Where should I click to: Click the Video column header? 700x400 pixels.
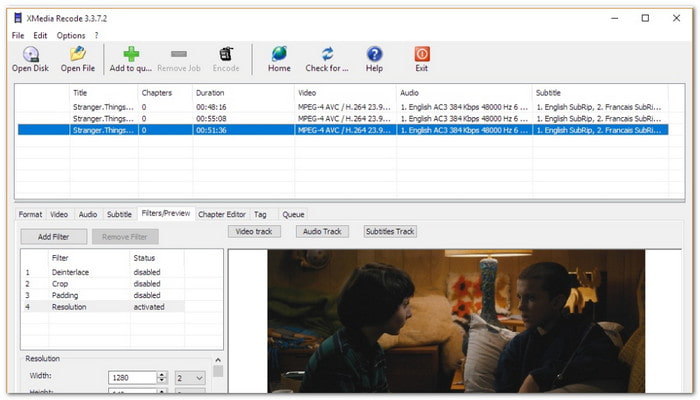point(345,93)
